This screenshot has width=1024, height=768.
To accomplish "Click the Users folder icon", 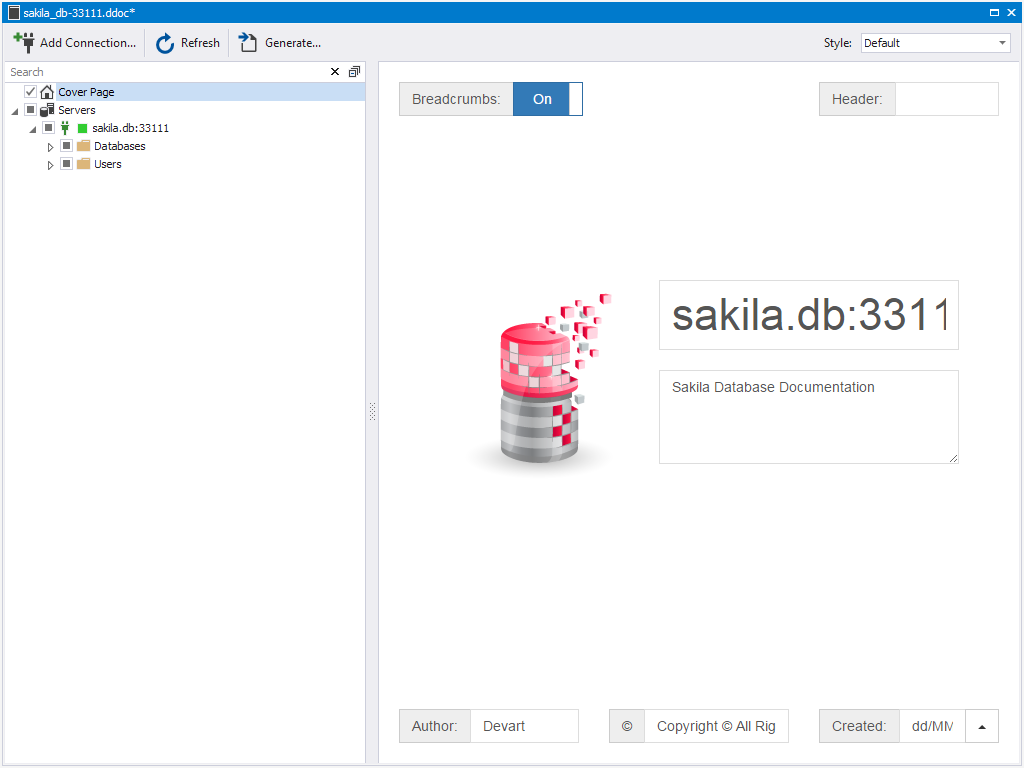I will pos(84,164).
